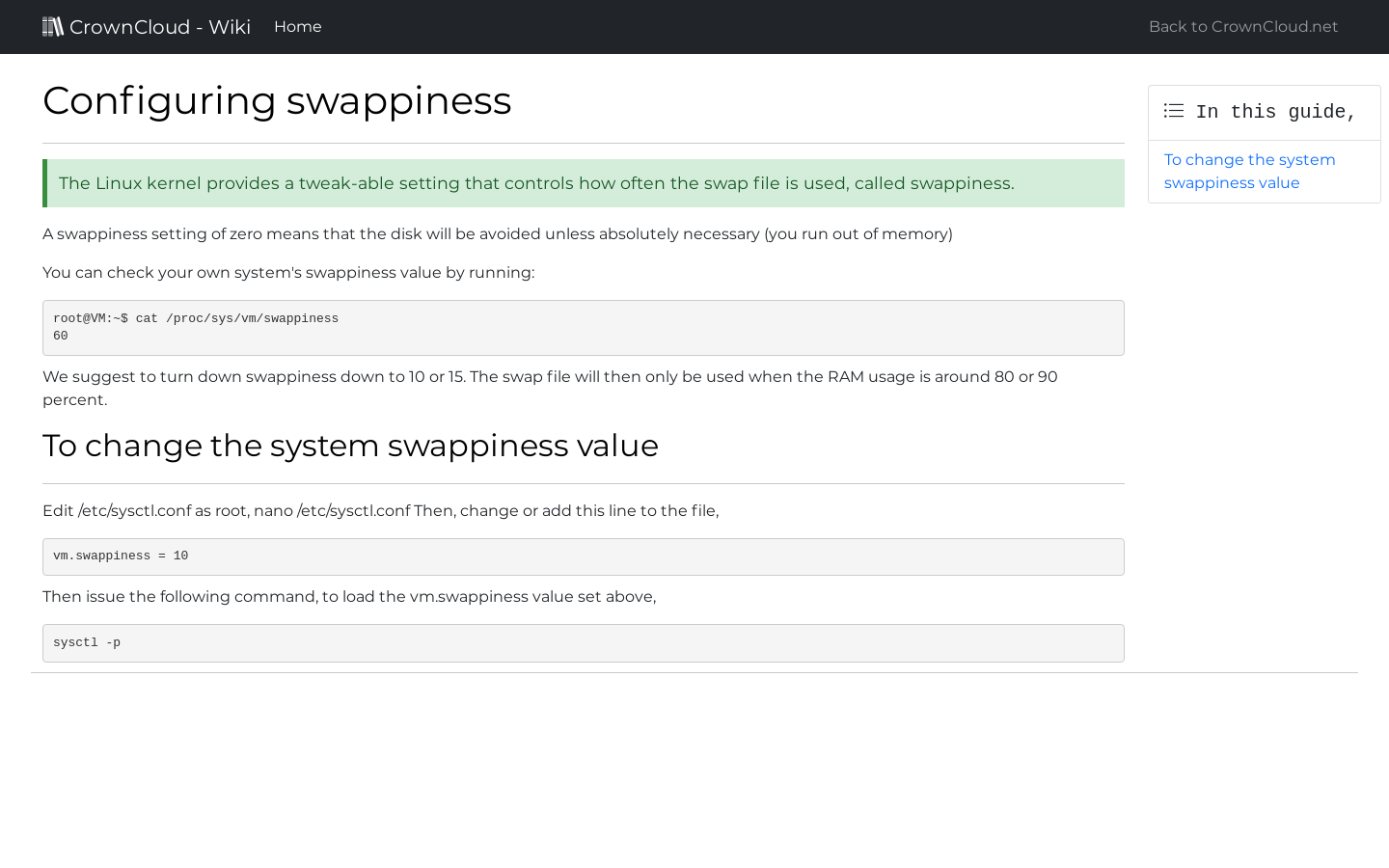Click the 'Edit /etc/sysctl.conf as root' paragraph
1389x868 pixels.
[380, 511]
